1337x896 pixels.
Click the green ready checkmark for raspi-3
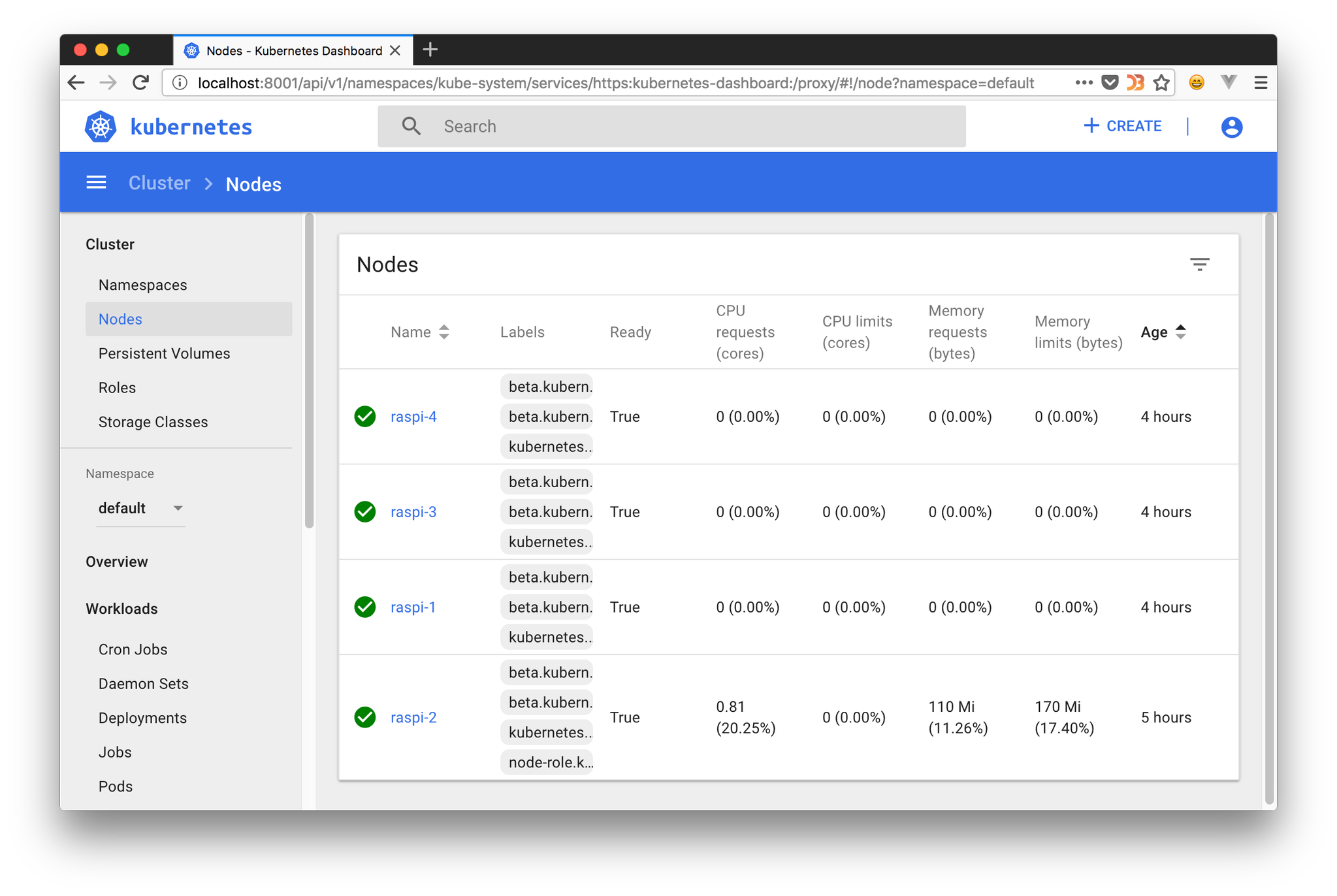pos(365,511)
